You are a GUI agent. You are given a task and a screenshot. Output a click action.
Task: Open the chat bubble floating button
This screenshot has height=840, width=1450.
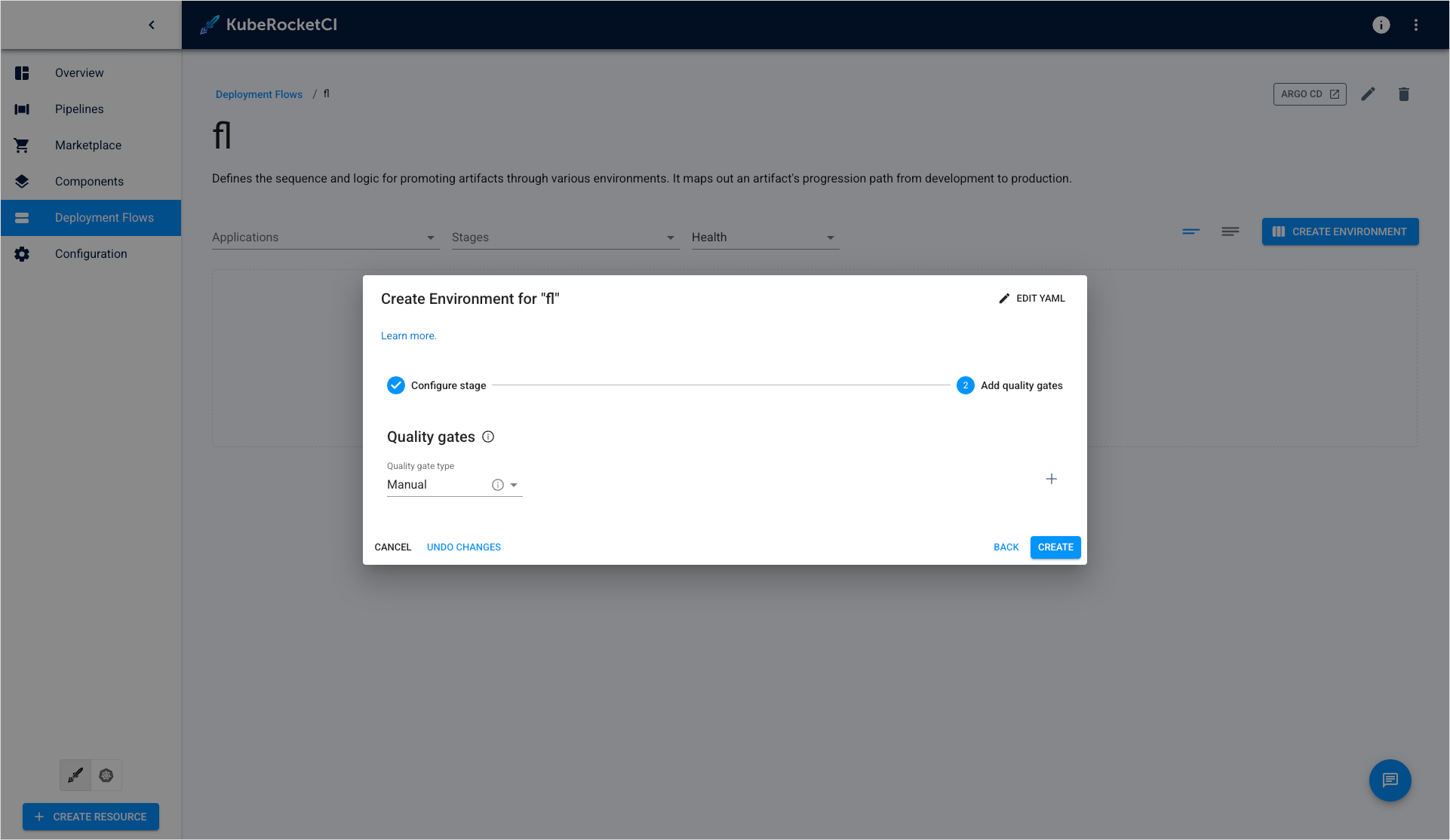1390,780
